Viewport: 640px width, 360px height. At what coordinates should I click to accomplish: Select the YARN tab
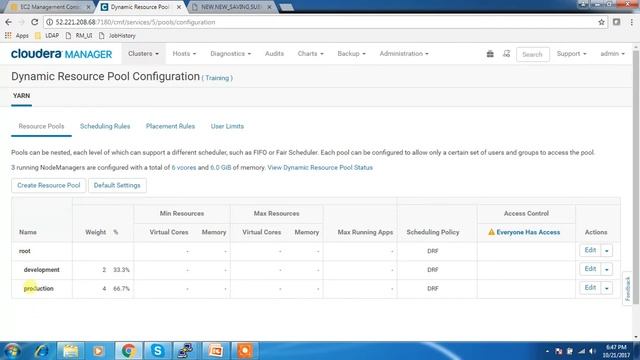21,96
